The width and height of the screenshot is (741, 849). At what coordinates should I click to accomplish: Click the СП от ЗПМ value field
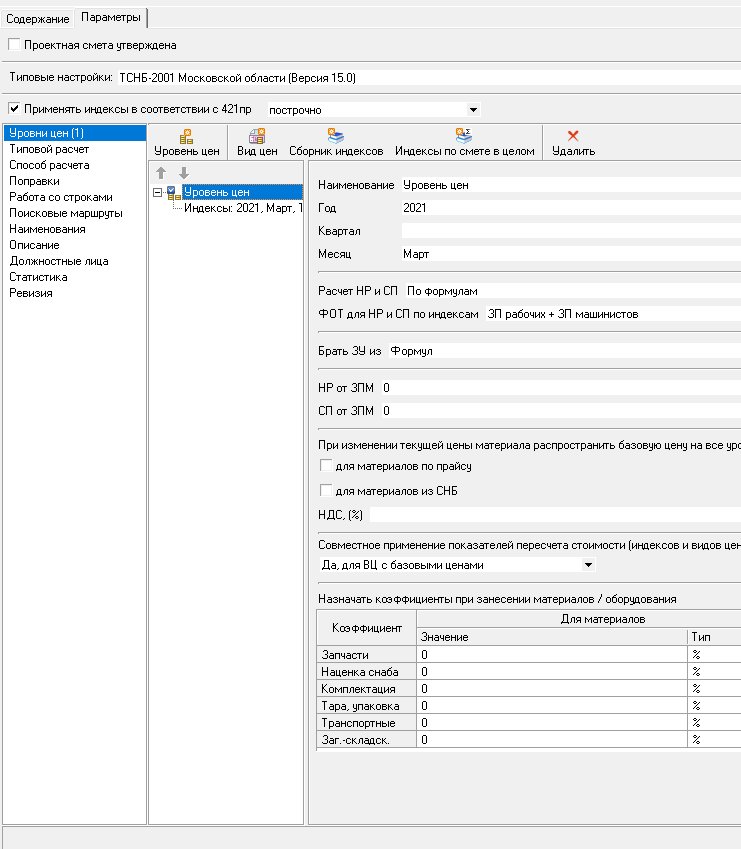point(561,411)
